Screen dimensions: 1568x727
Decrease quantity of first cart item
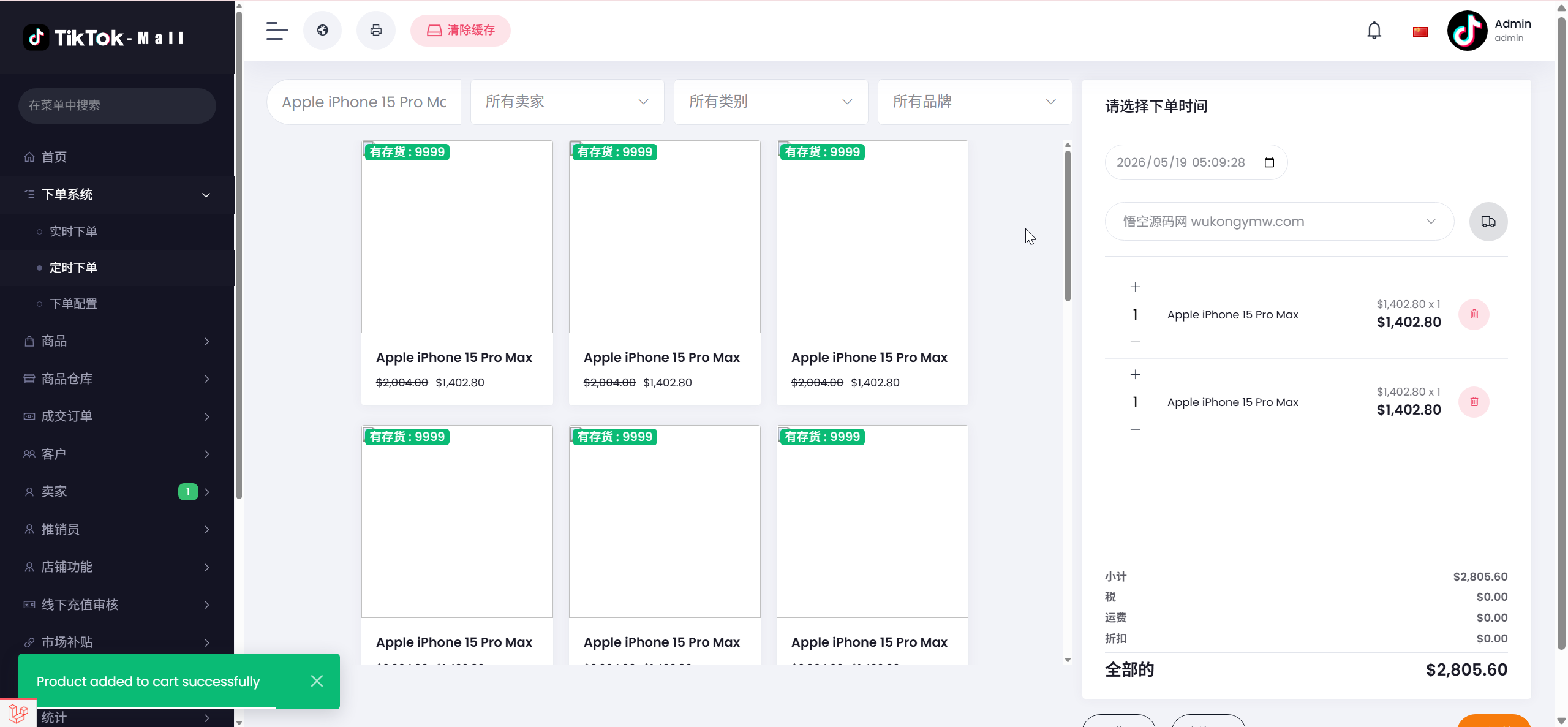(x=1135, y=342)
